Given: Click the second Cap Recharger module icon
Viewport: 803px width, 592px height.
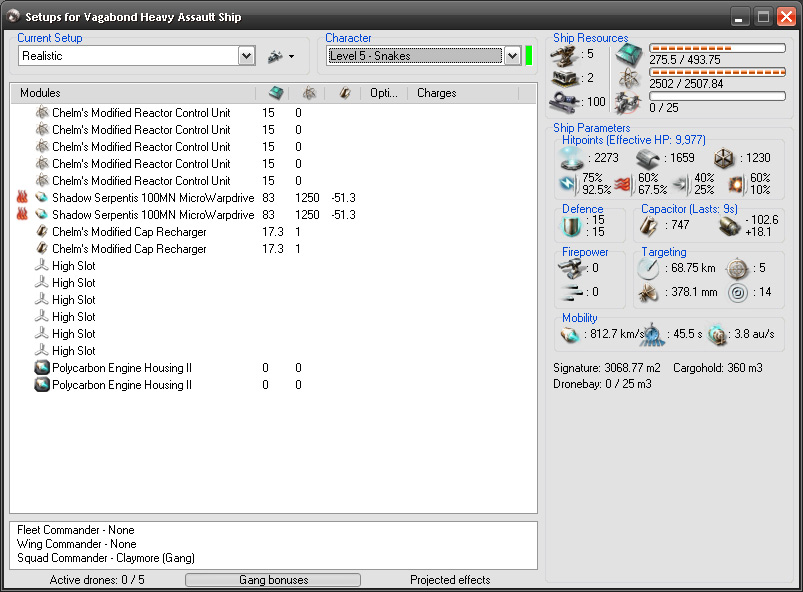Looking at the screenshot, I should tap(41, 248).
